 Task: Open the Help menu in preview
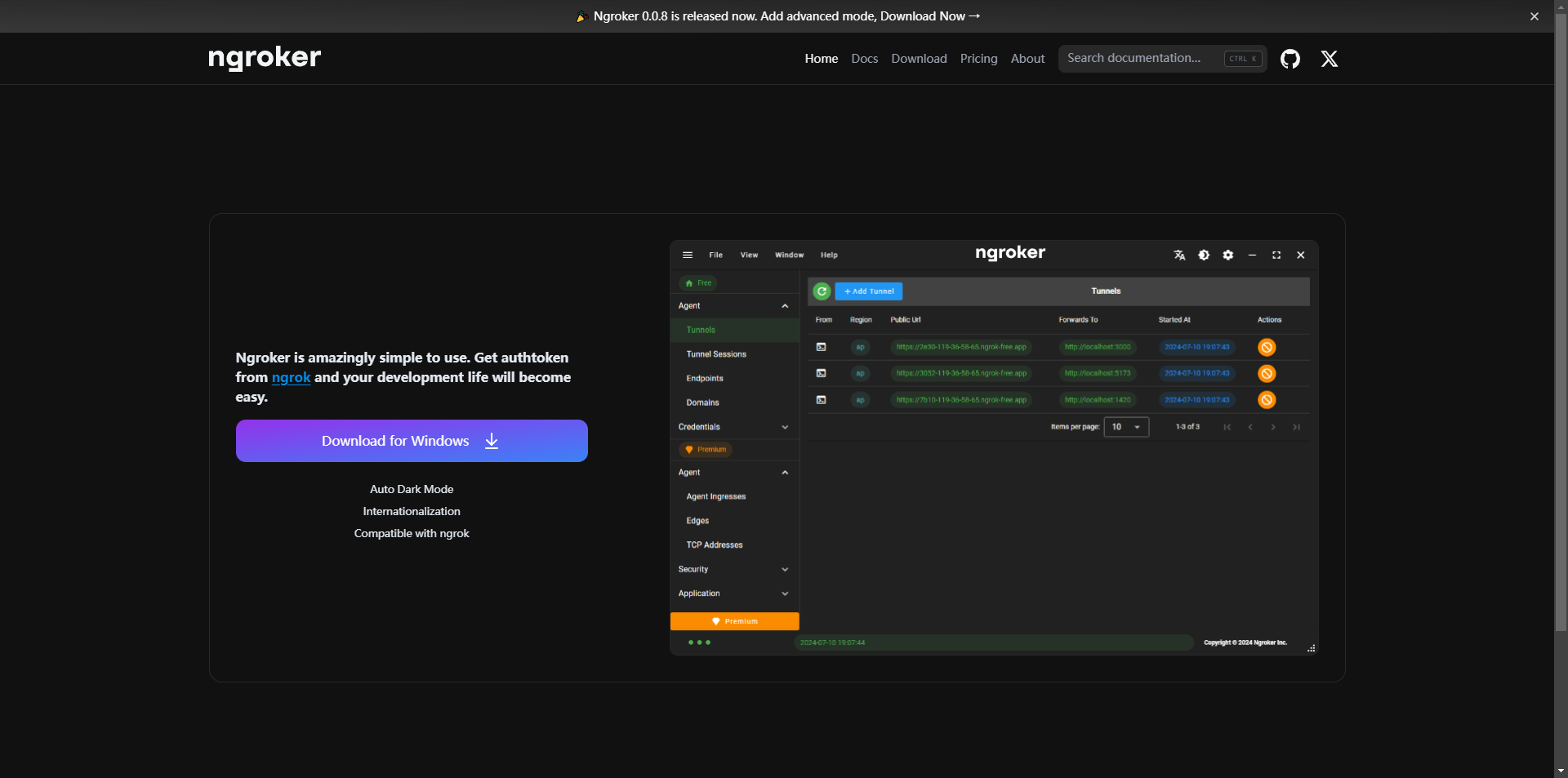[829, 255]
